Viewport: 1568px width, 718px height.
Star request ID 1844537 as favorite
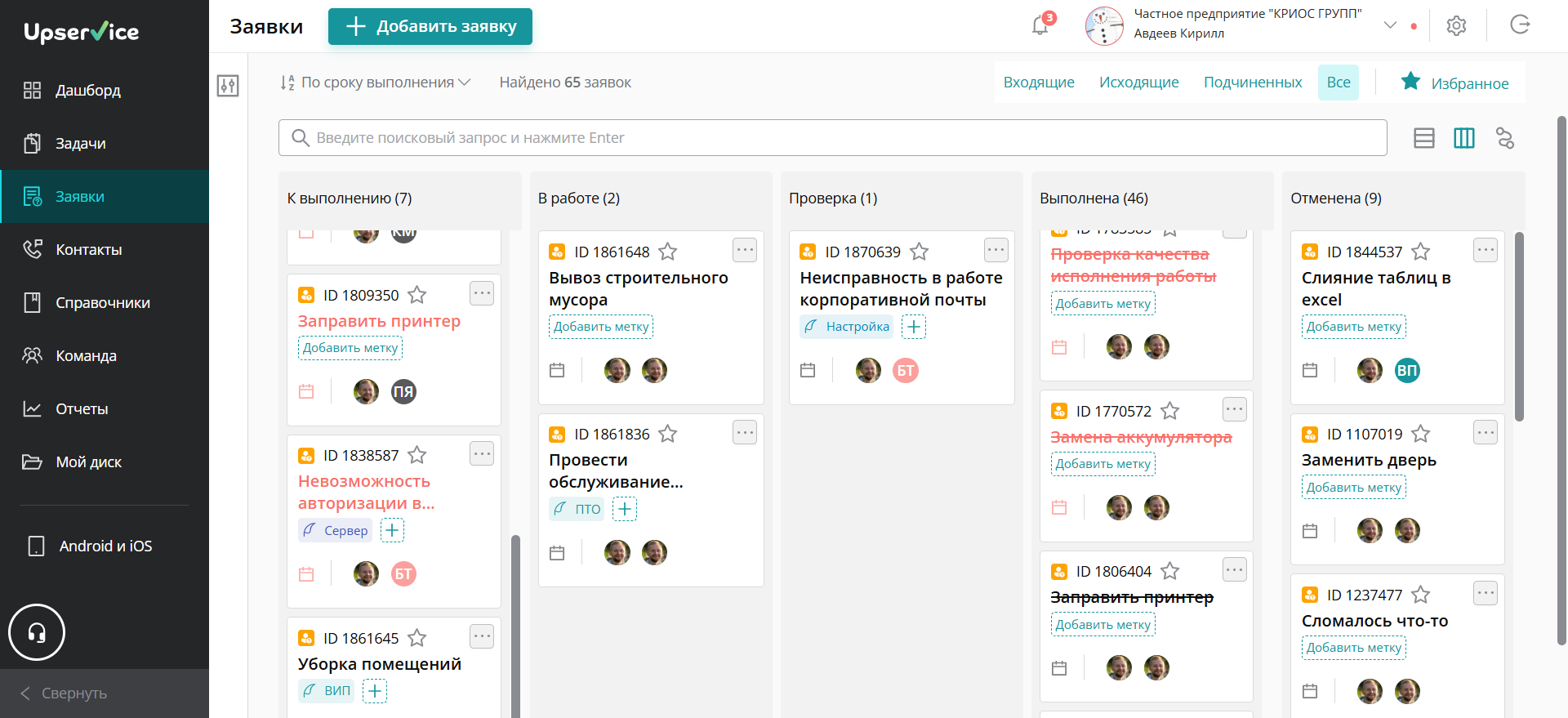[x=1421, y=252]
